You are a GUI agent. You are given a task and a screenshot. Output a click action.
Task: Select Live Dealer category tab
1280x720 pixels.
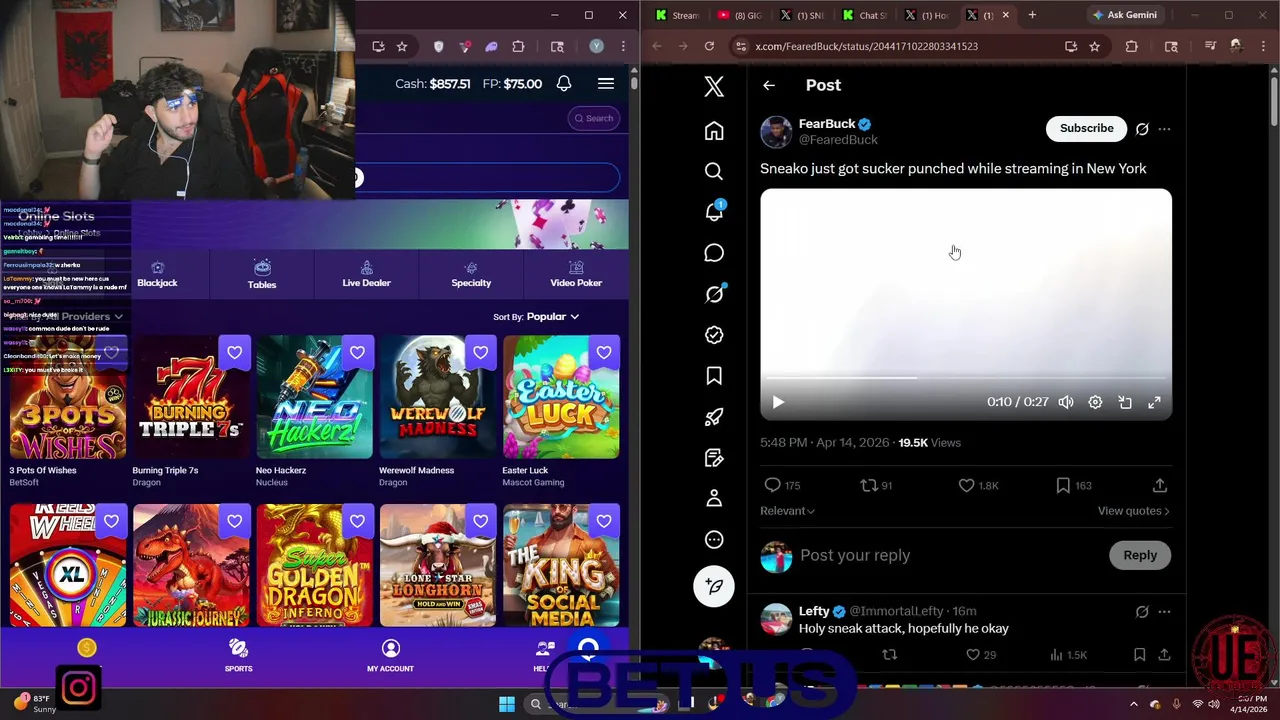tap(367, 274)
